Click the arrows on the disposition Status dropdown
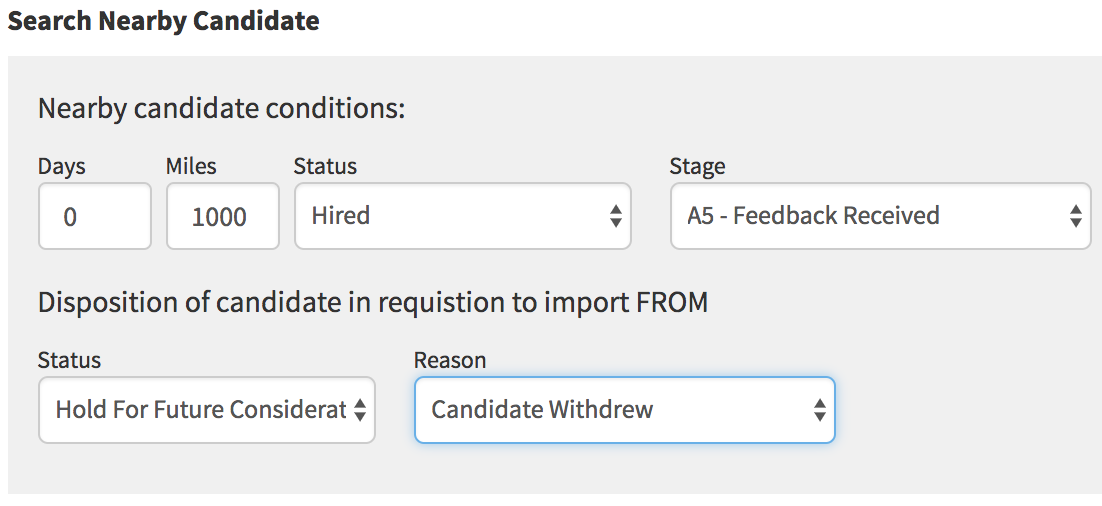The width and height of the screenshot is (1102, 506). 360,410
